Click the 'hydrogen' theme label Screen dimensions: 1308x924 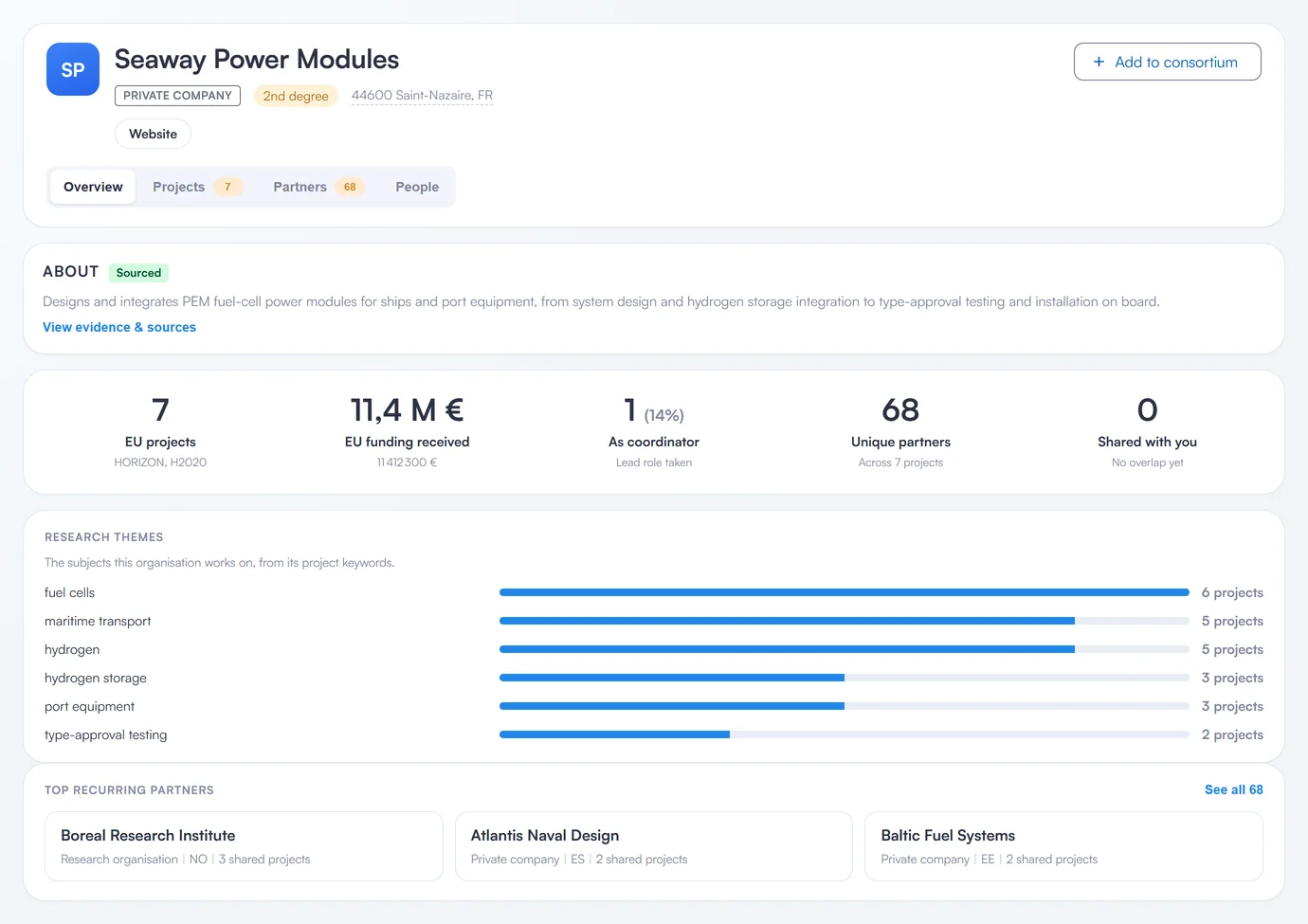point(72,649)
